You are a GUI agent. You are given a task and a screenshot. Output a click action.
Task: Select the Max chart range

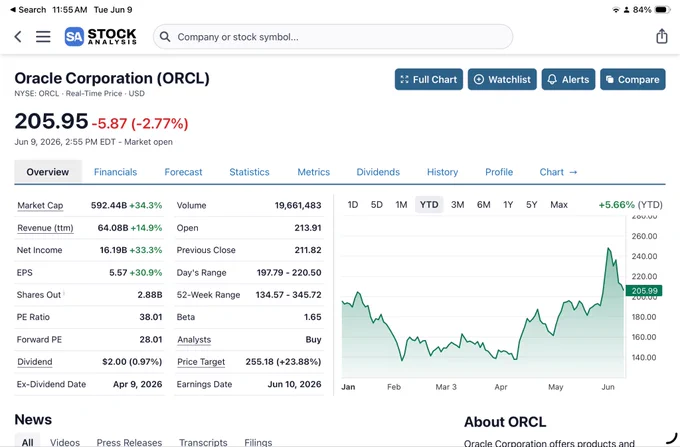(x=559, y=205)
